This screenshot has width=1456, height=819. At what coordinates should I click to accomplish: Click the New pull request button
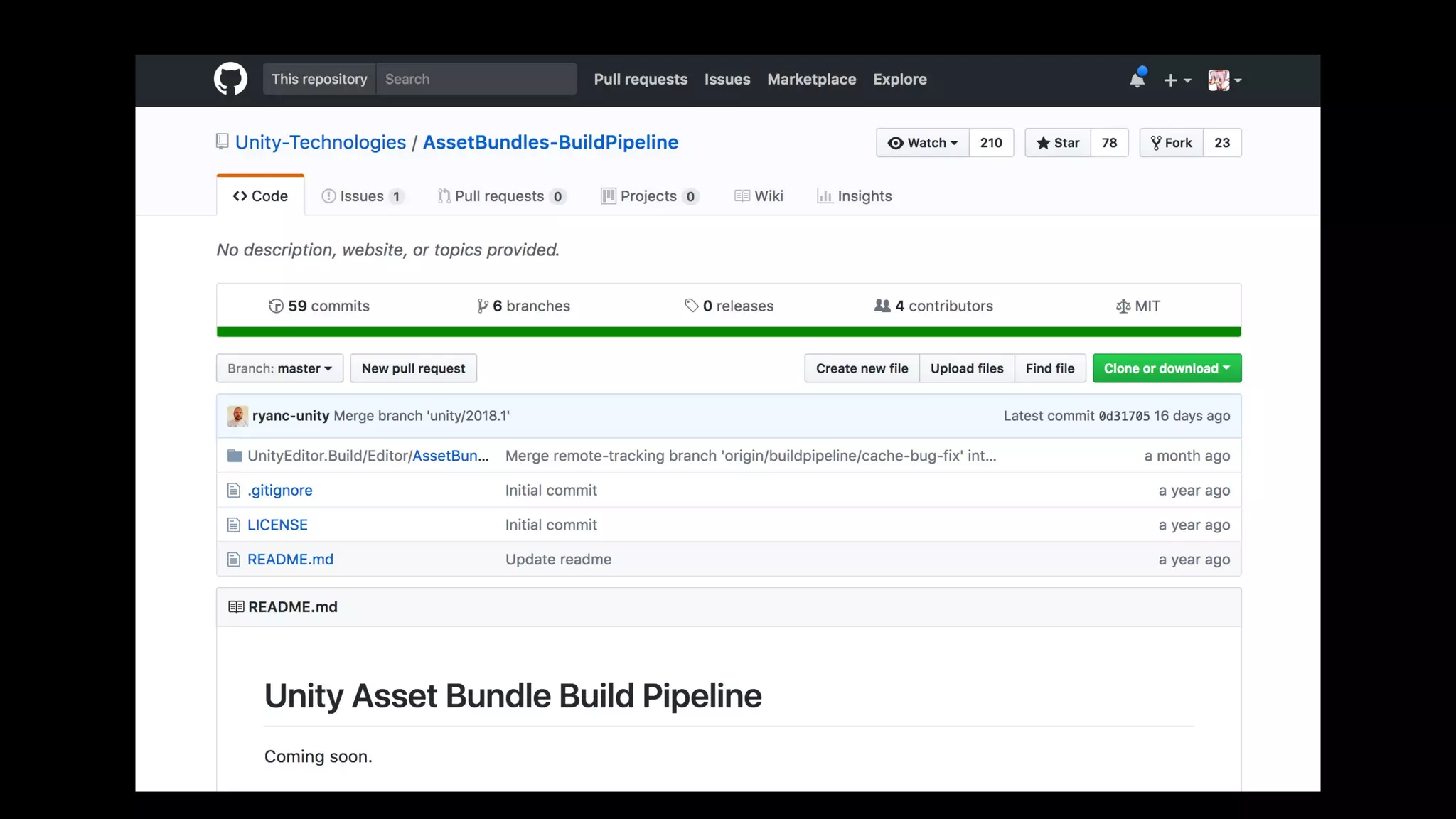(x=413, y=368)
